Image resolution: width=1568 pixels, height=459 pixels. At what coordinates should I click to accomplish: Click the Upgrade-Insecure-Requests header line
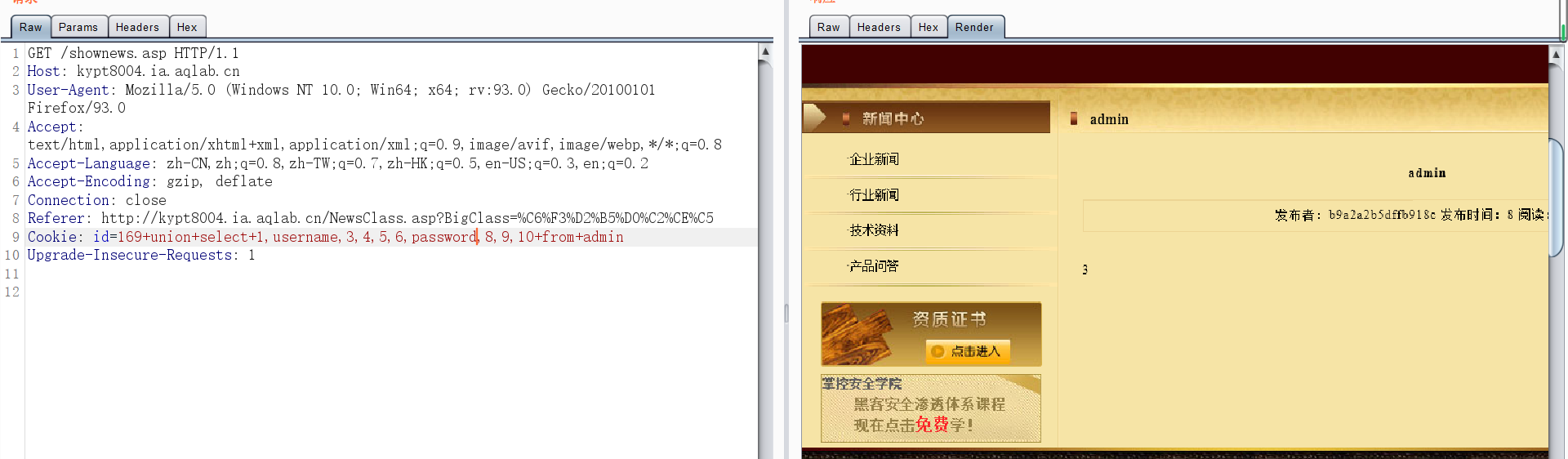(x=140, y=255)
